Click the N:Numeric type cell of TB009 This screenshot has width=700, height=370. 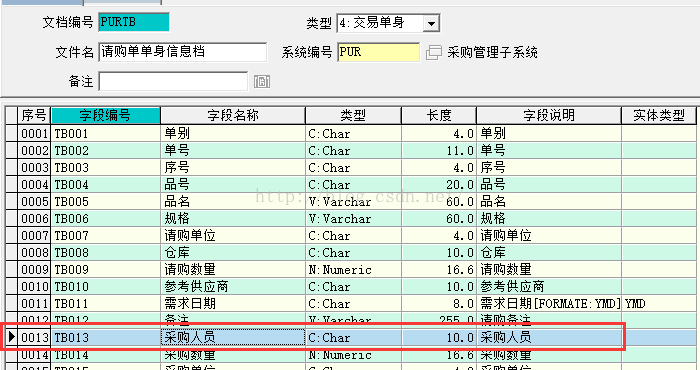coord(353,269)
